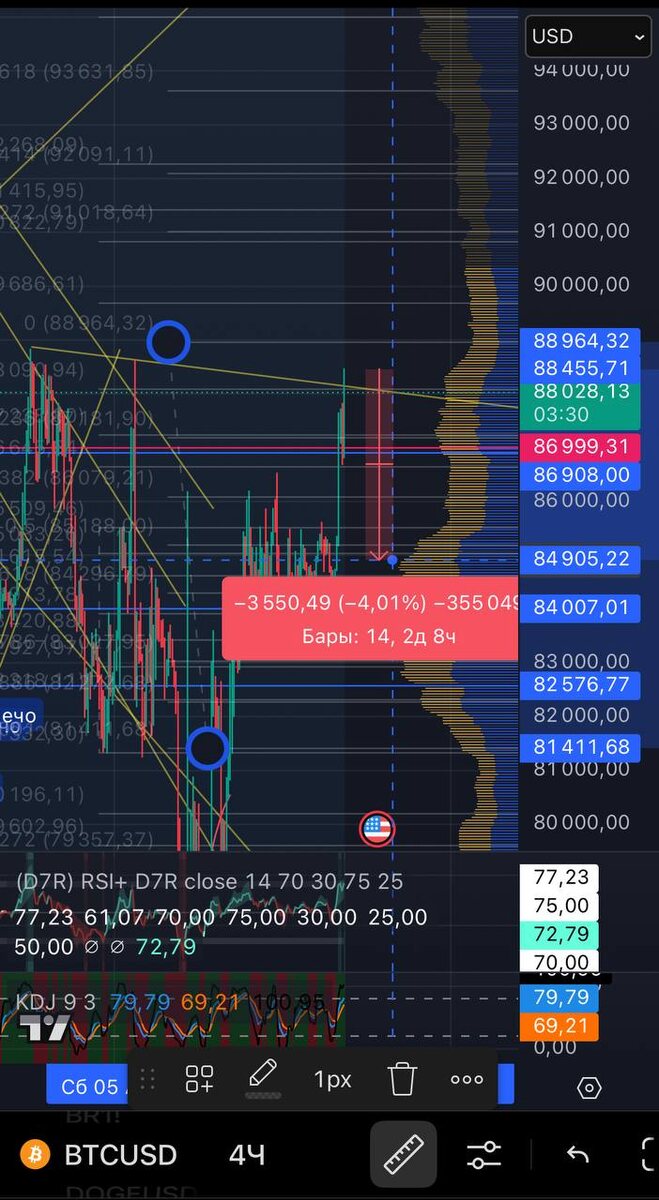Open price scale settings hexagon icon
The image size is (659, 1200).
(x=590, y=1088)
